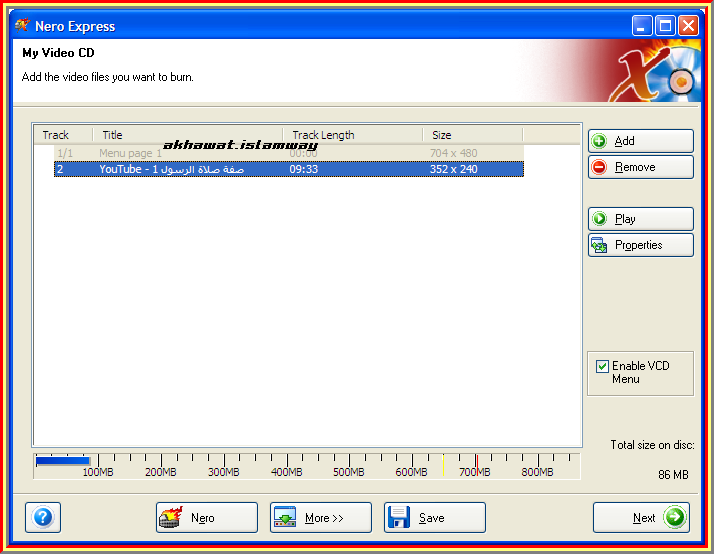Viewport: 714px width, 554px height.
Task: Toggle Enable VCD Menu checkbox
Action: pos(602,366)
